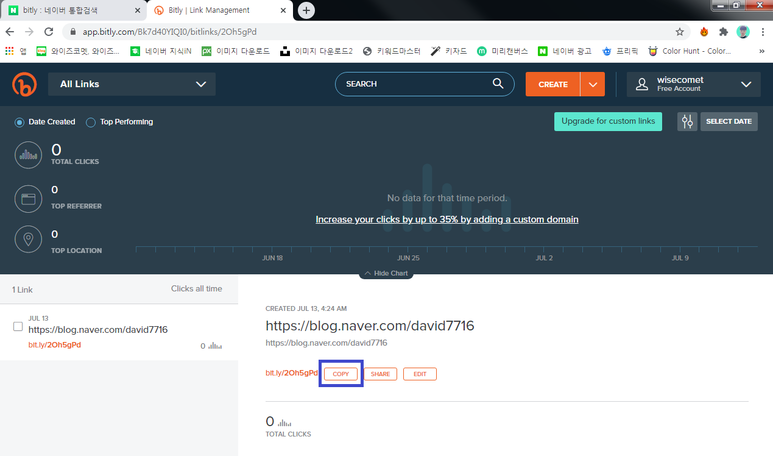Switch to Bitly Link Management tab
The height and width of the screenshot is (456, 773).
(219, 10)
